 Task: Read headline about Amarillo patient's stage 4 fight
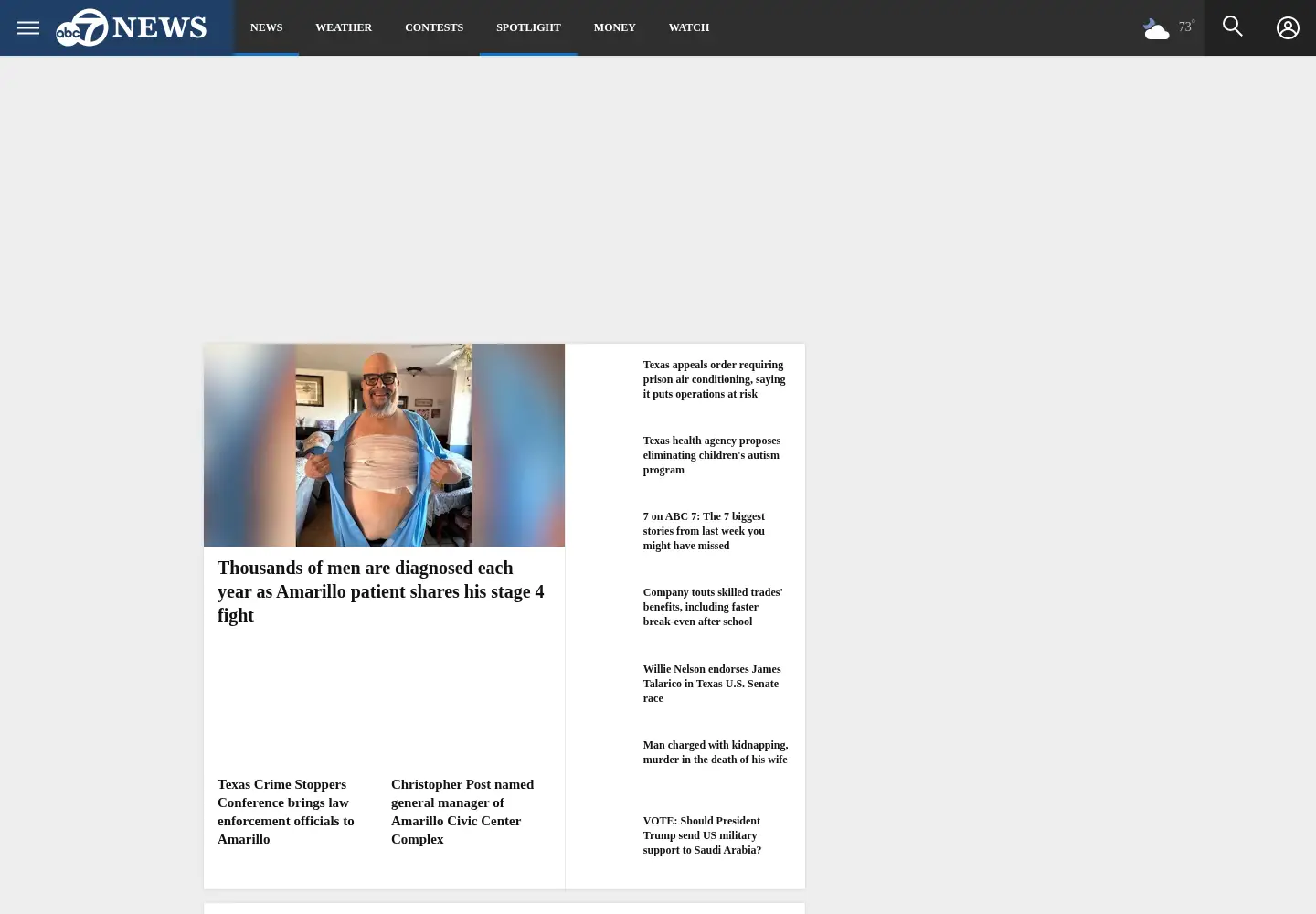pyautogui.click(x=382, y=591)
